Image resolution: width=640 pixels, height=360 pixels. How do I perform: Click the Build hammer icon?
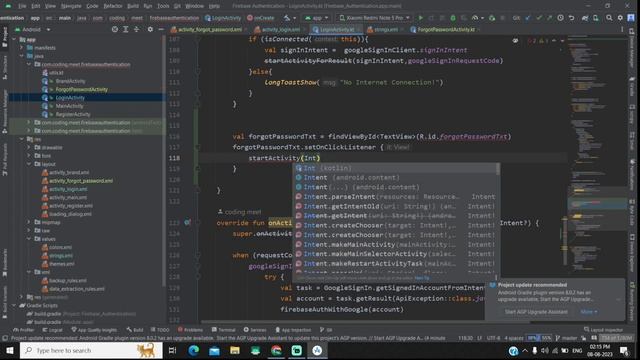click(x=287, y=18)
